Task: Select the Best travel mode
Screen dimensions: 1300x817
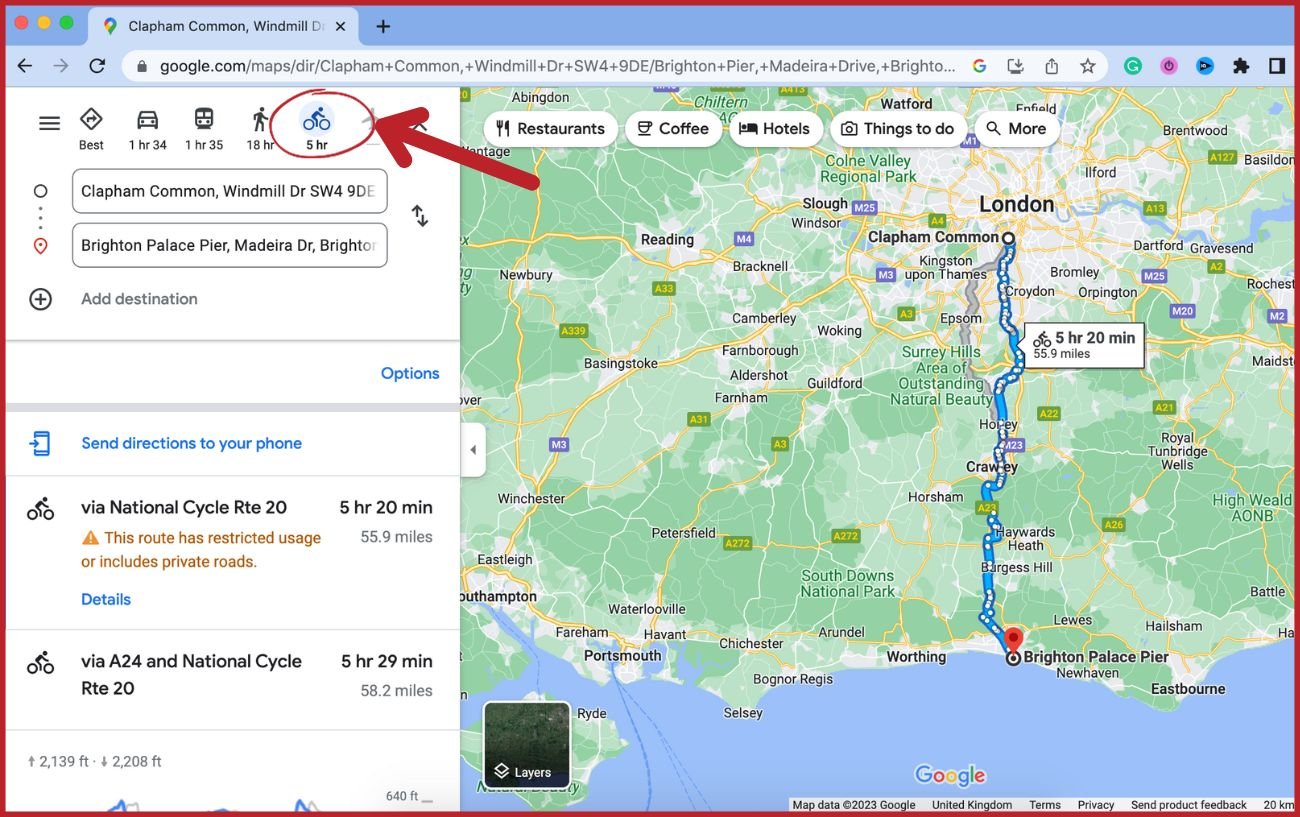Action: 91,129
